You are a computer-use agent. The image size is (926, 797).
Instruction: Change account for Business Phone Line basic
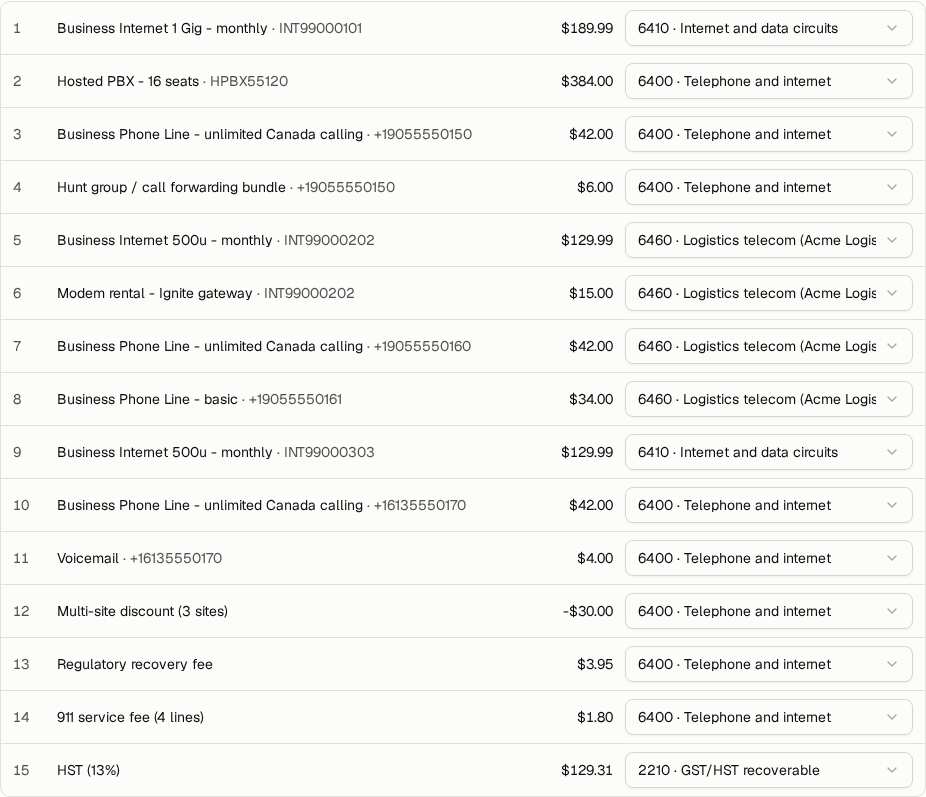click(768, 399)
